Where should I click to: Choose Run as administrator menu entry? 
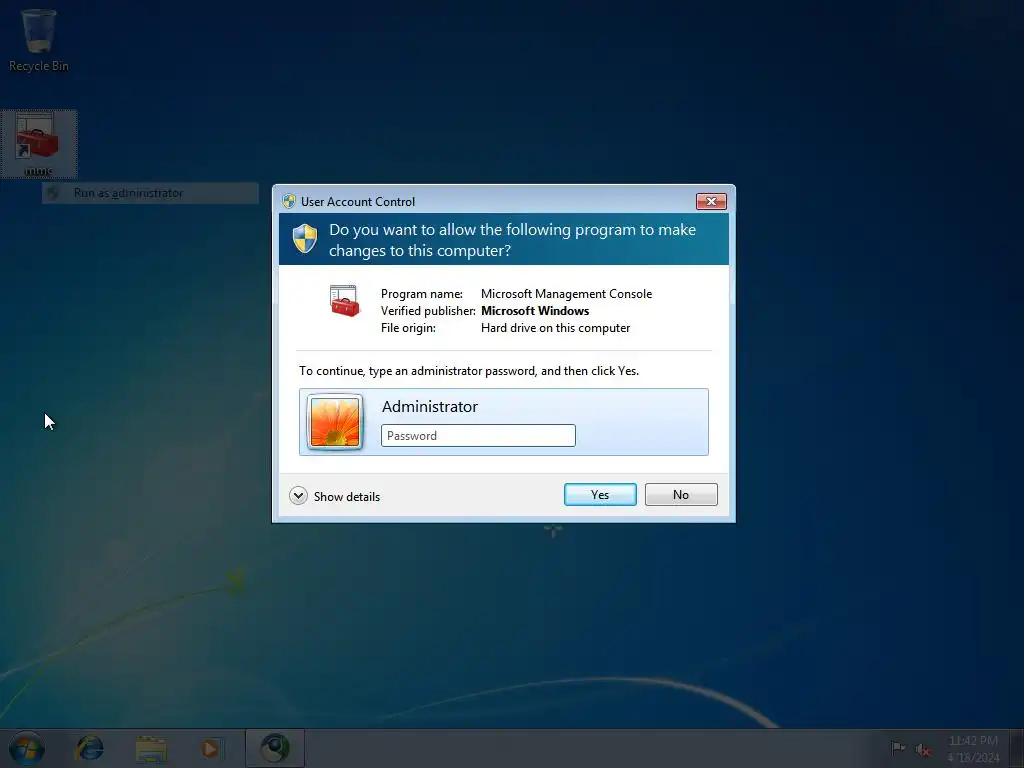[150, 193]
